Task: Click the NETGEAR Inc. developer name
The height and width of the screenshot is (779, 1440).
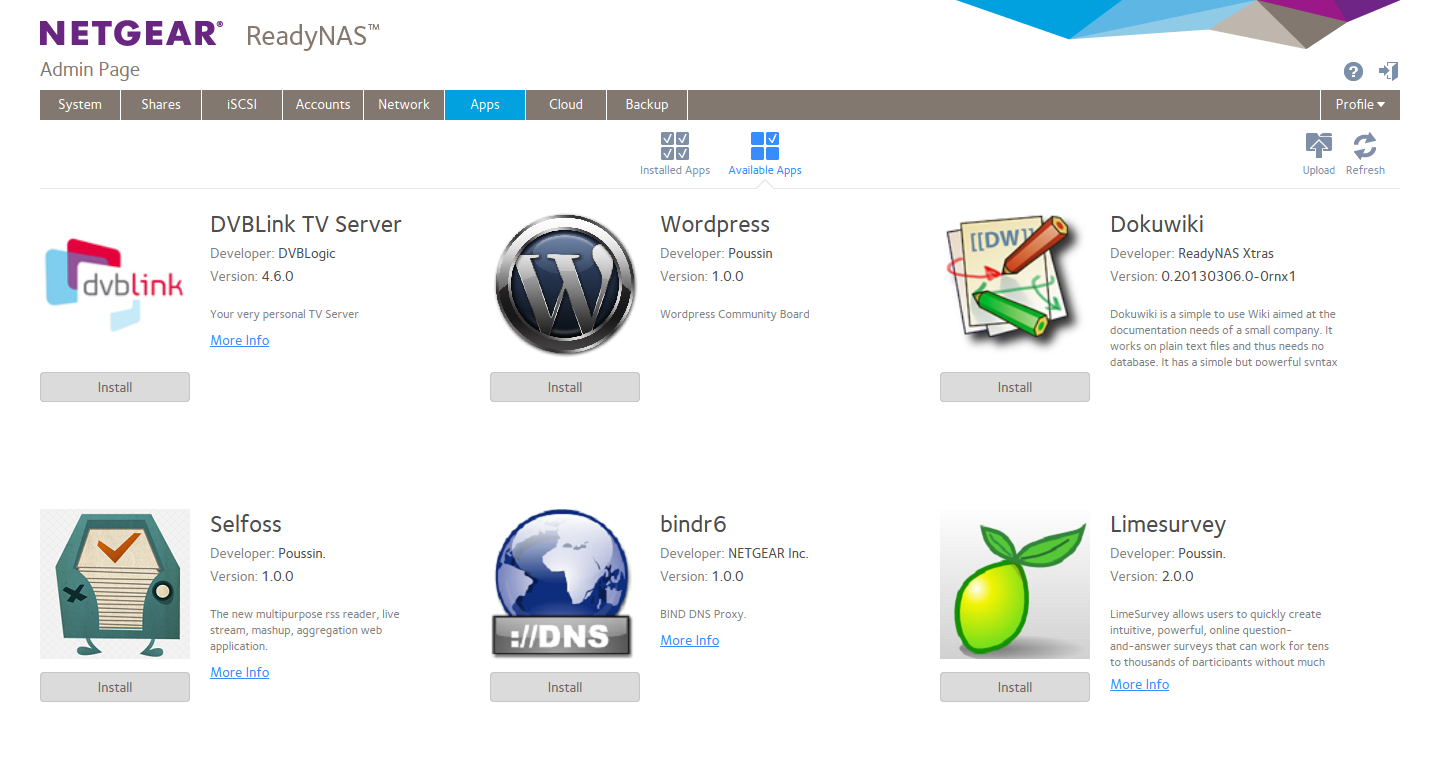Action: (x=768, y=553)
